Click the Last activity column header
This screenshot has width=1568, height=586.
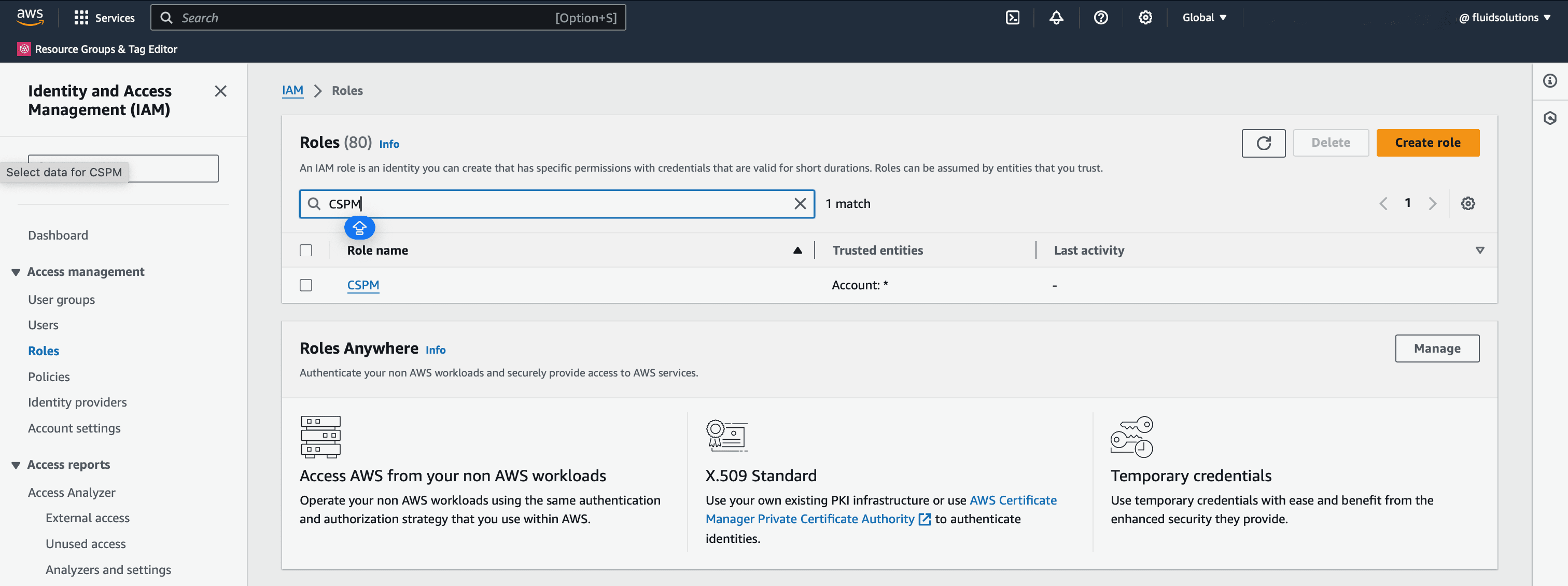coord(1089,250)
